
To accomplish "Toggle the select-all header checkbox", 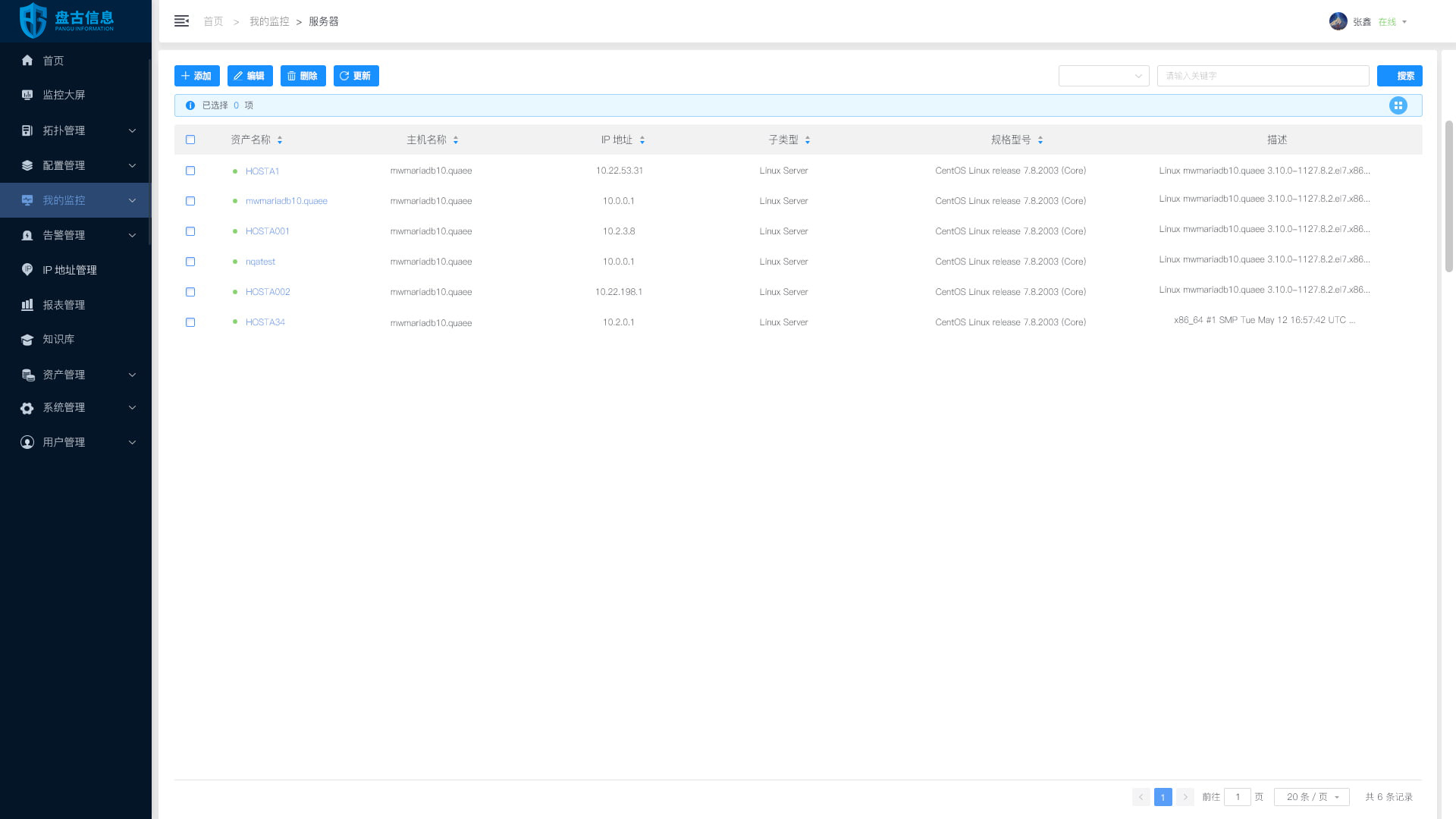I will tap(190, 140).
